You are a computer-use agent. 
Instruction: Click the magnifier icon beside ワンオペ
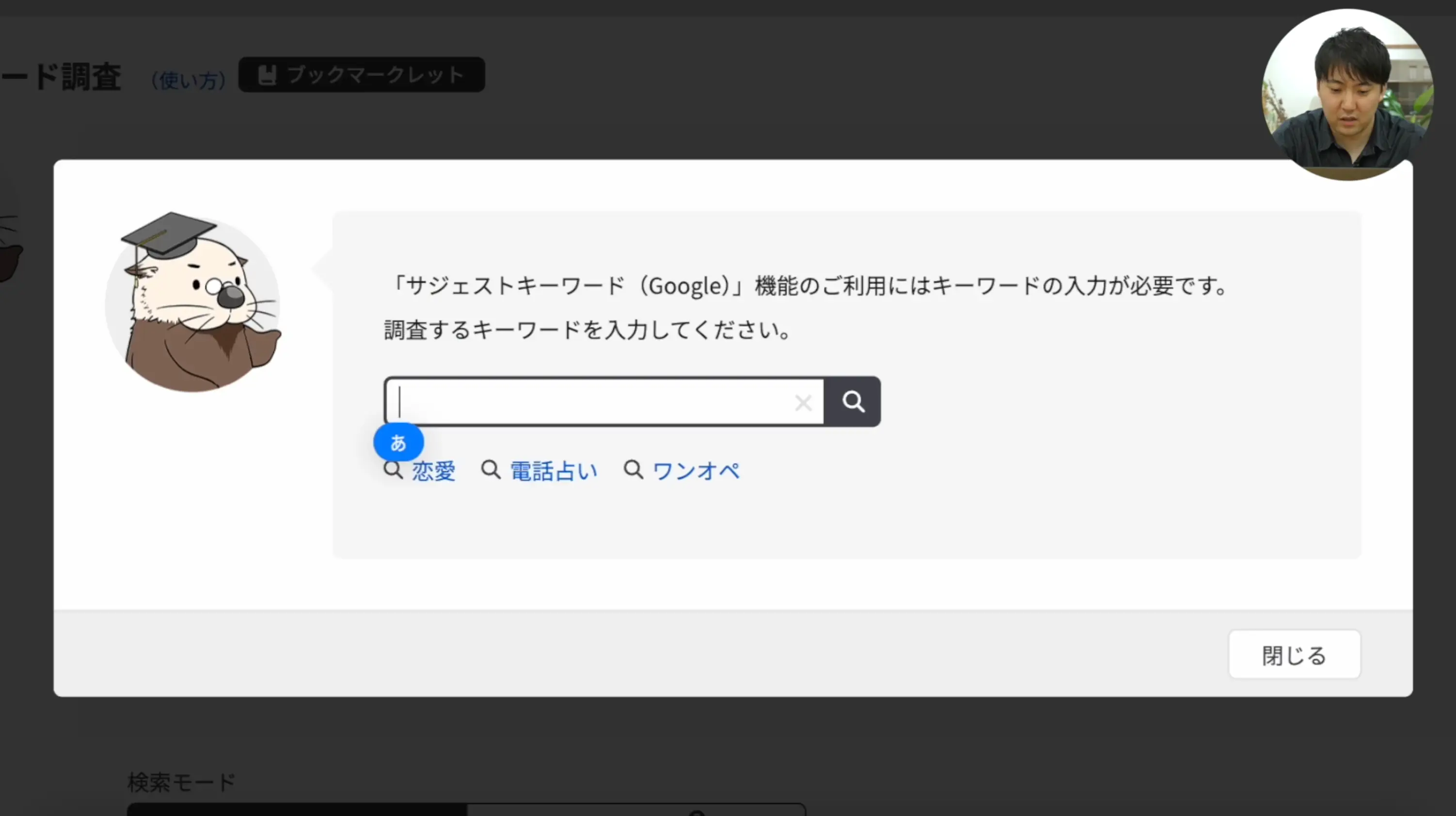click(633, 470)
